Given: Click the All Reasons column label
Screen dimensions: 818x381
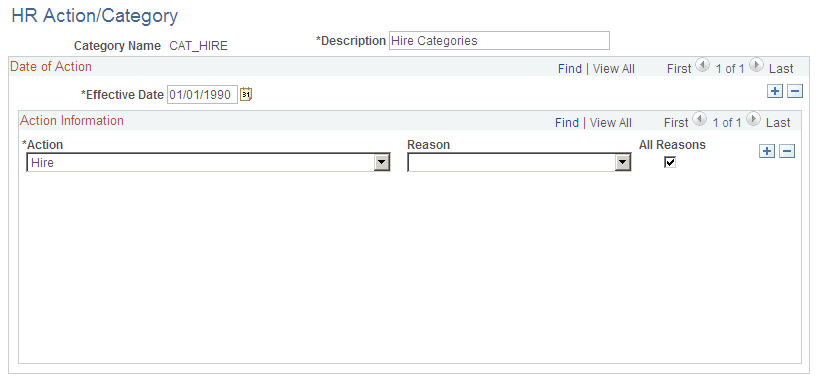Looking at the screenshot, I should 672,145.
